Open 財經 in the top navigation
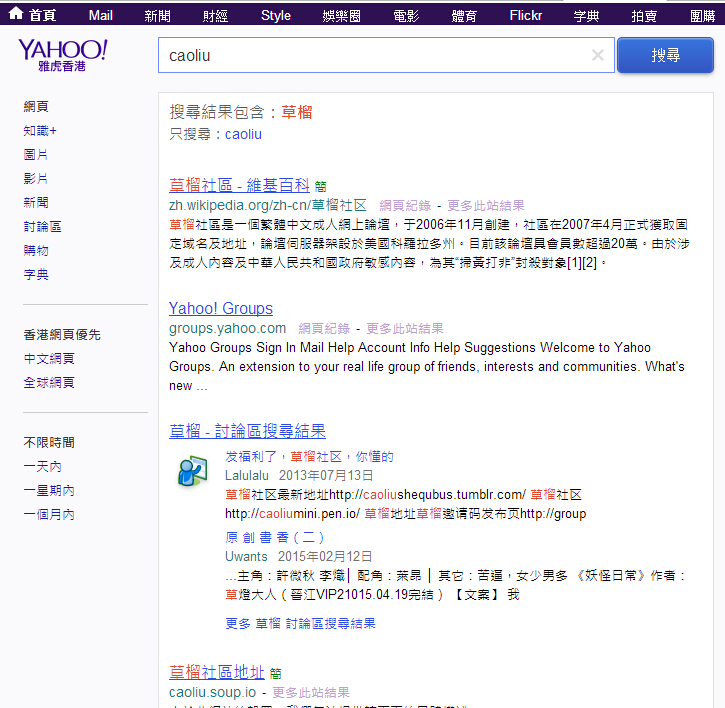This screenshot has height=708, width=725. [x=215, y=16]
